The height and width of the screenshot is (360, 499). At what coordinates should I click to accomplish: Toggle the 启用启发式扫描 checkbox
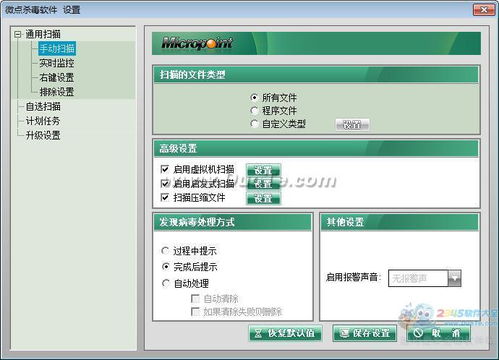pyautogui.click(x=165, y=184)
